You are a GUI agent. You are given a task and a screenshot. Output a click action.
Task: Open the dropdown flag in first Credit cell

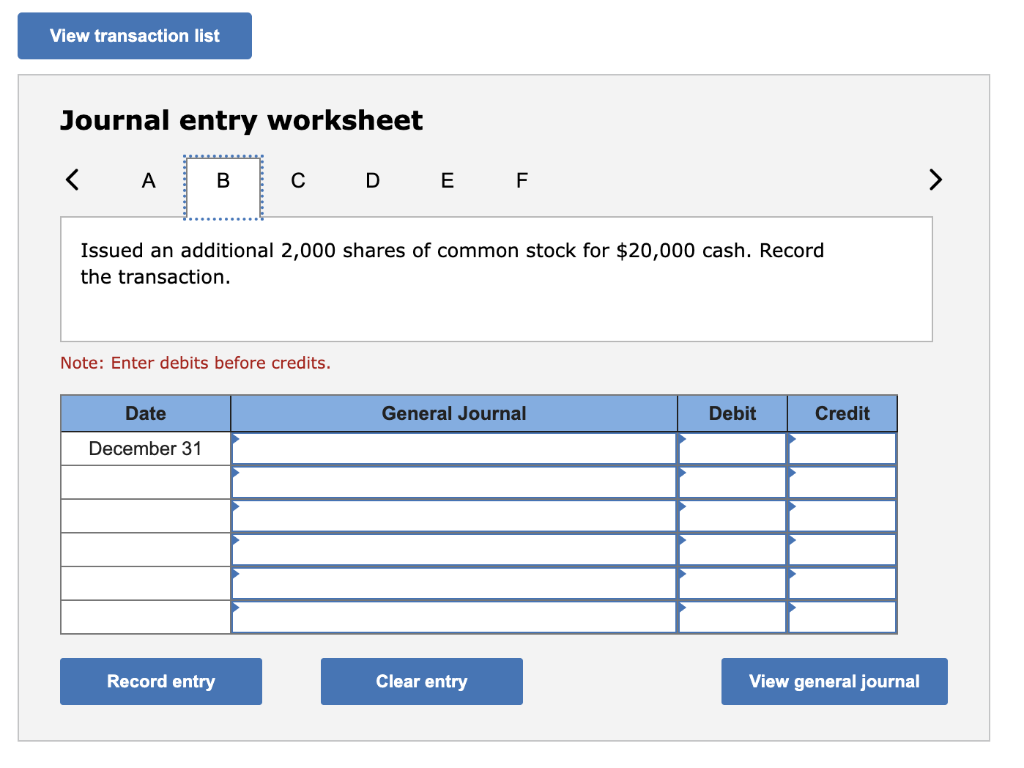pos(793,440)
